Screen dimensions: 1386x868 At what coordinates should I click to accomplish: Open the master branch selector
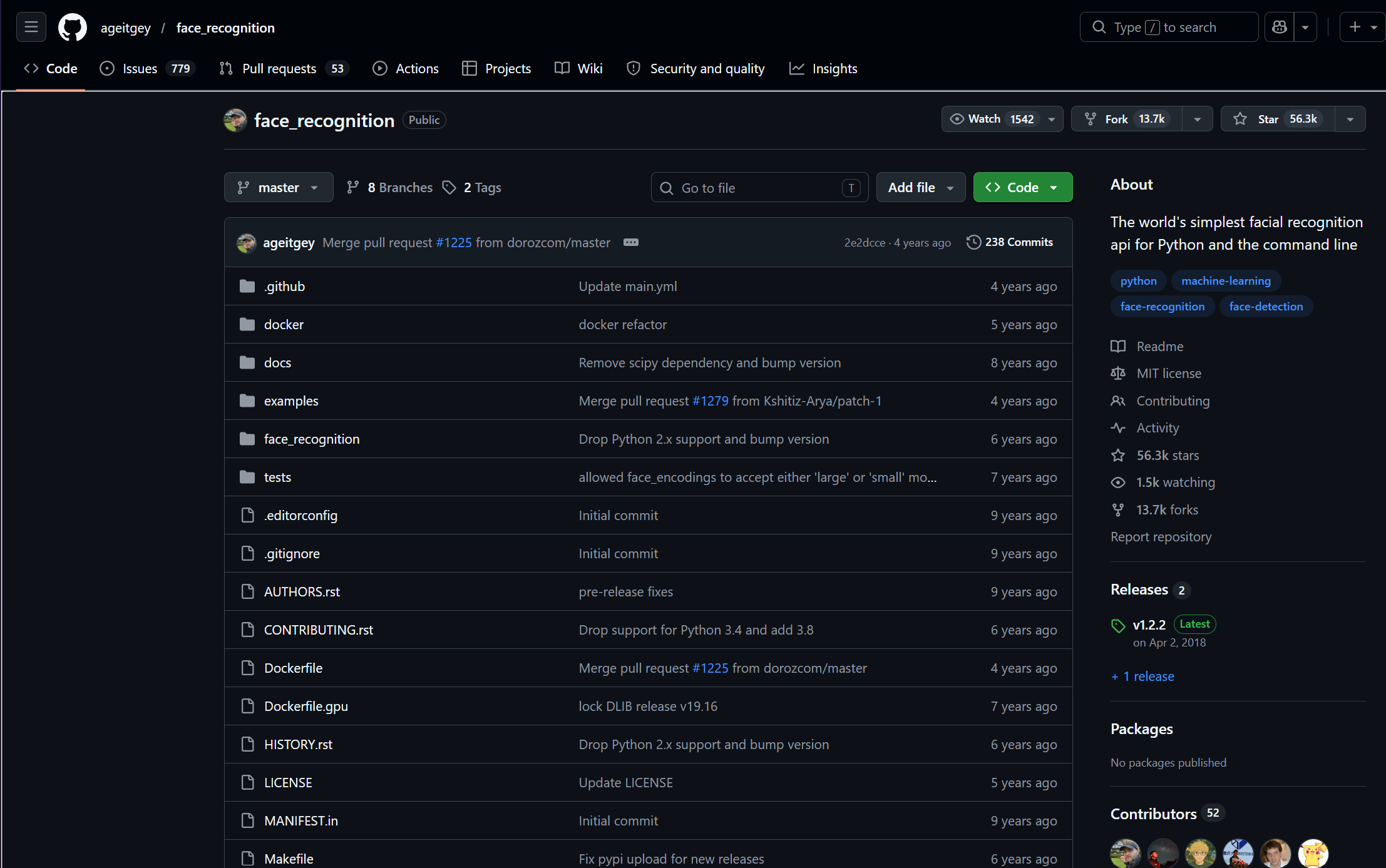(278, 187)
